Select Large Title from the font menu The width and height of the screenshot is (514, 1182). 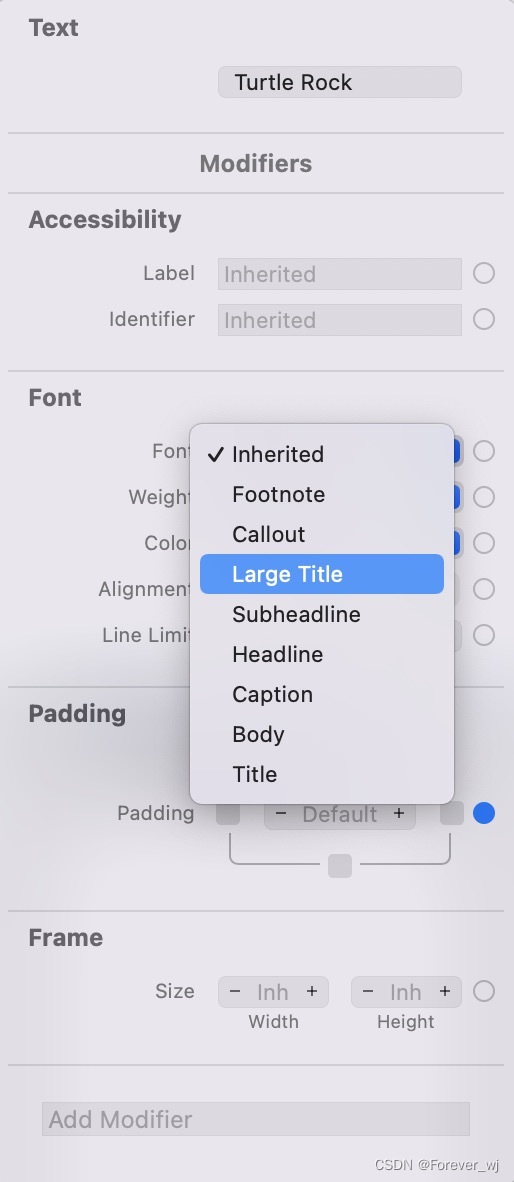coord(322,574)
